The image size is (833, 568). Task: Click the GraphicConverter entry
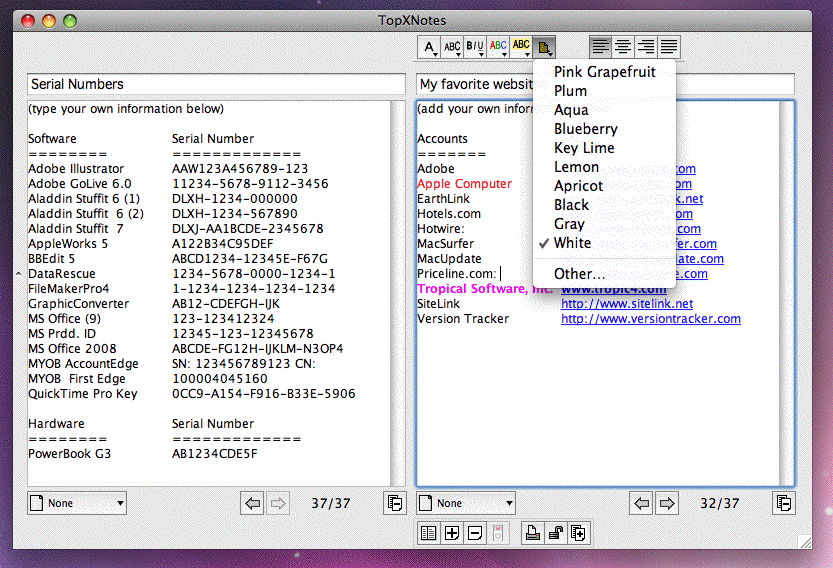point(79,304)
